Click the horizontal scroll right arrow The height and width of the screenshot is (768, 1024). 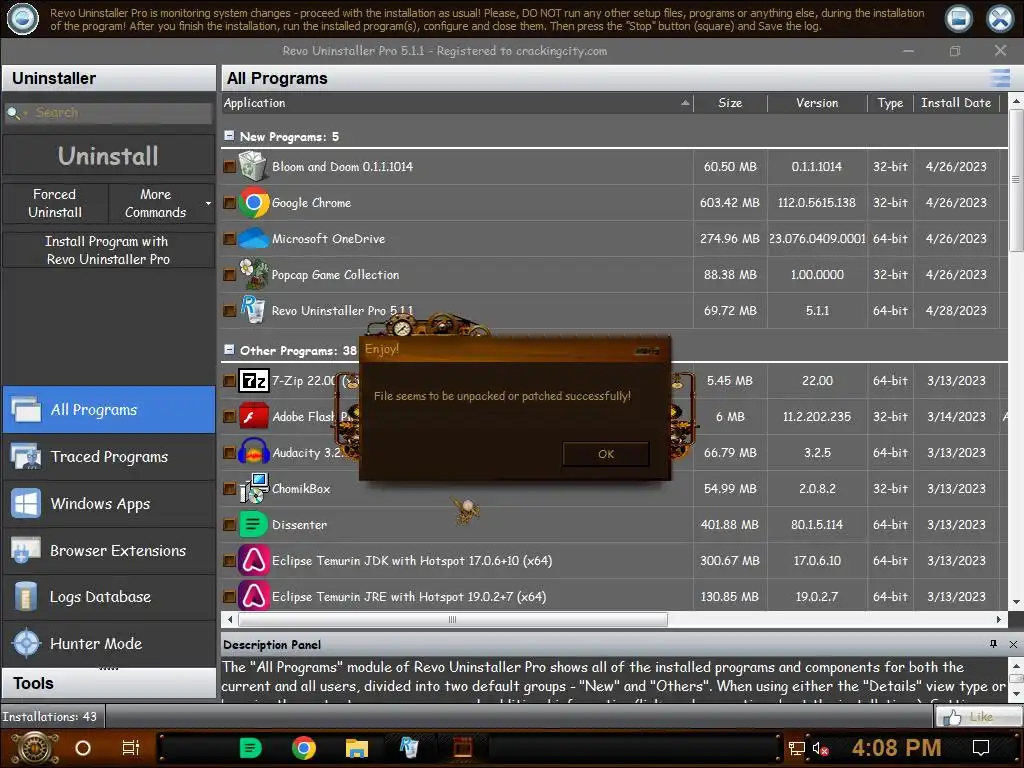[x=999, y=619]
